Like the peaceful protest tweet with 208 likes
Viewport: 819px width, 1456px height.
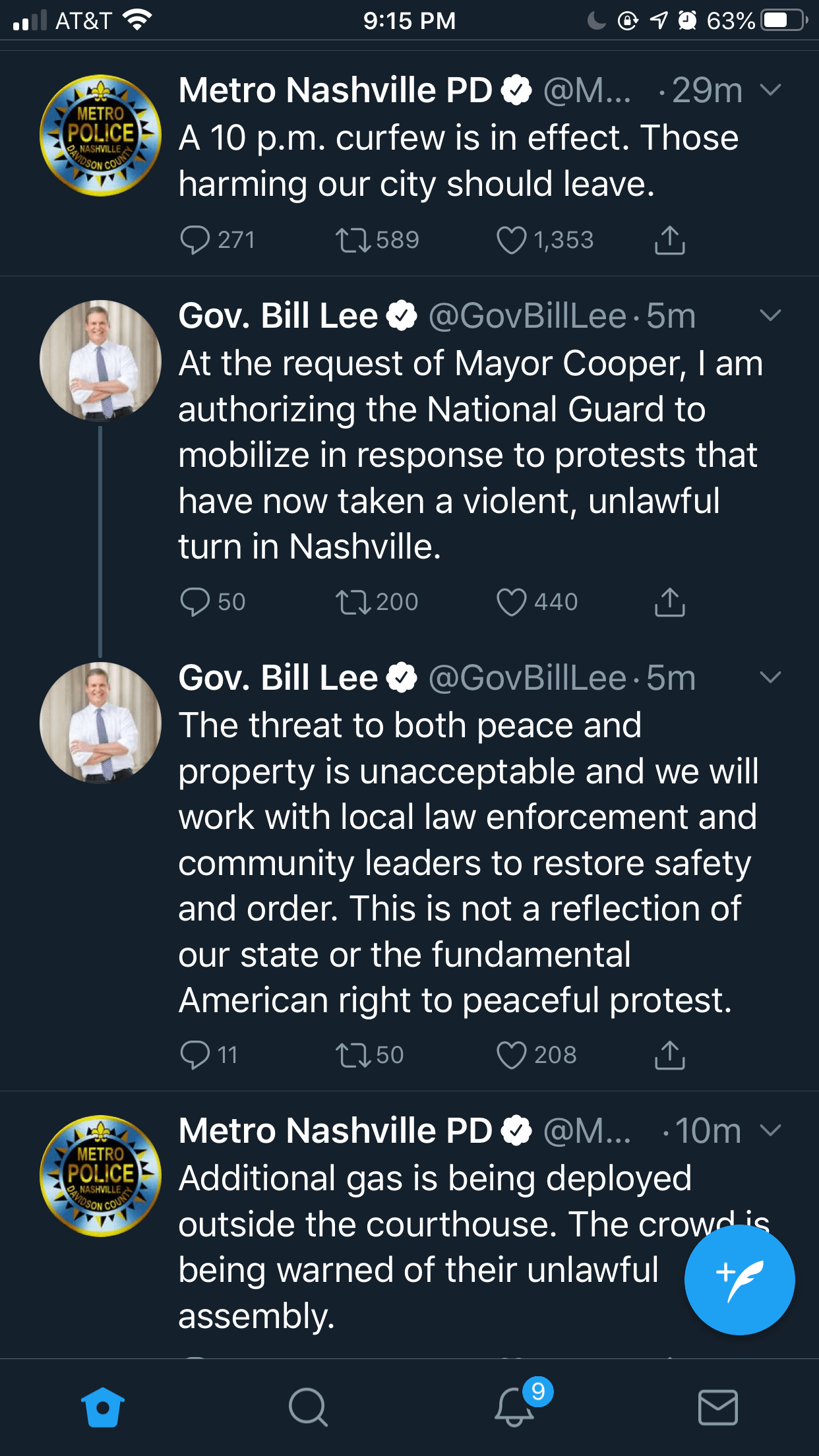[x=512, y=1055]
